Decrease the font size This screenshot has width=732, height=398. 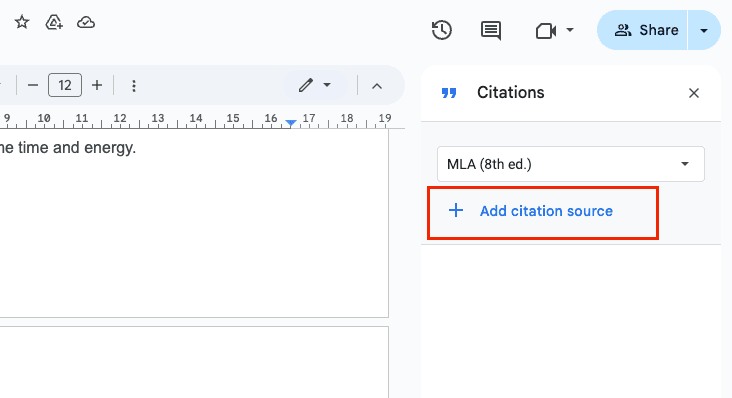[33, 85]
